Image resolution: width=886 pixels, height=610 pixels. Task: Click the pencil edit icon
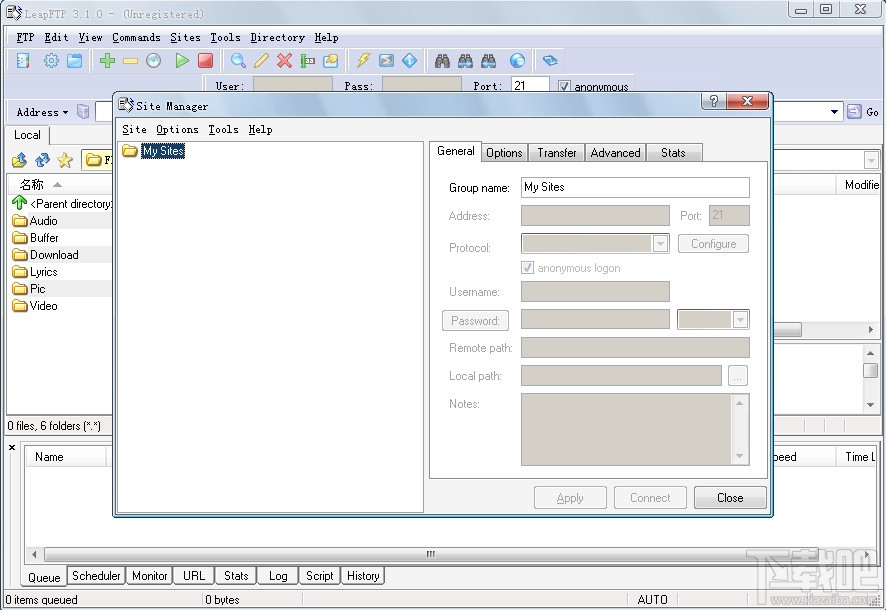(x=261, y=60)
